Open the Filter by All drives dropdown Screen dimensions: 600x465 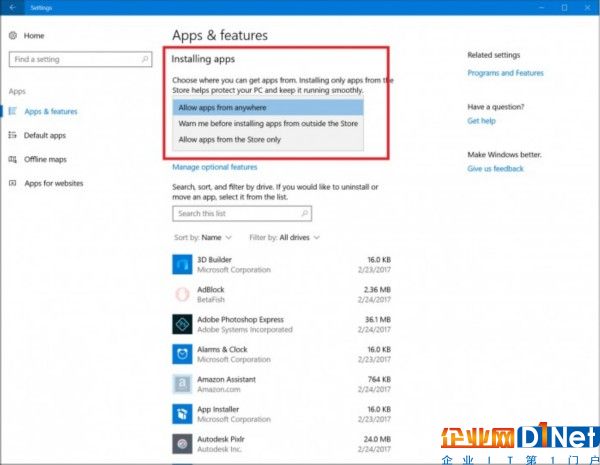(284, 238)
